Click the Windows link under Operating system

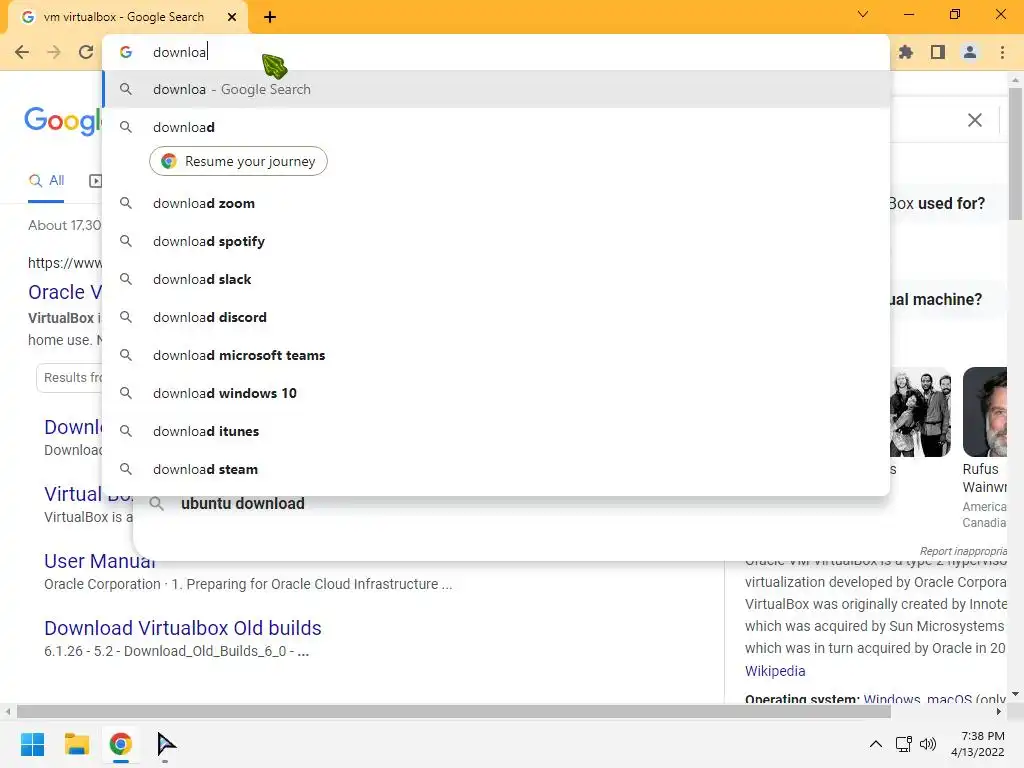tap(891, 699)
